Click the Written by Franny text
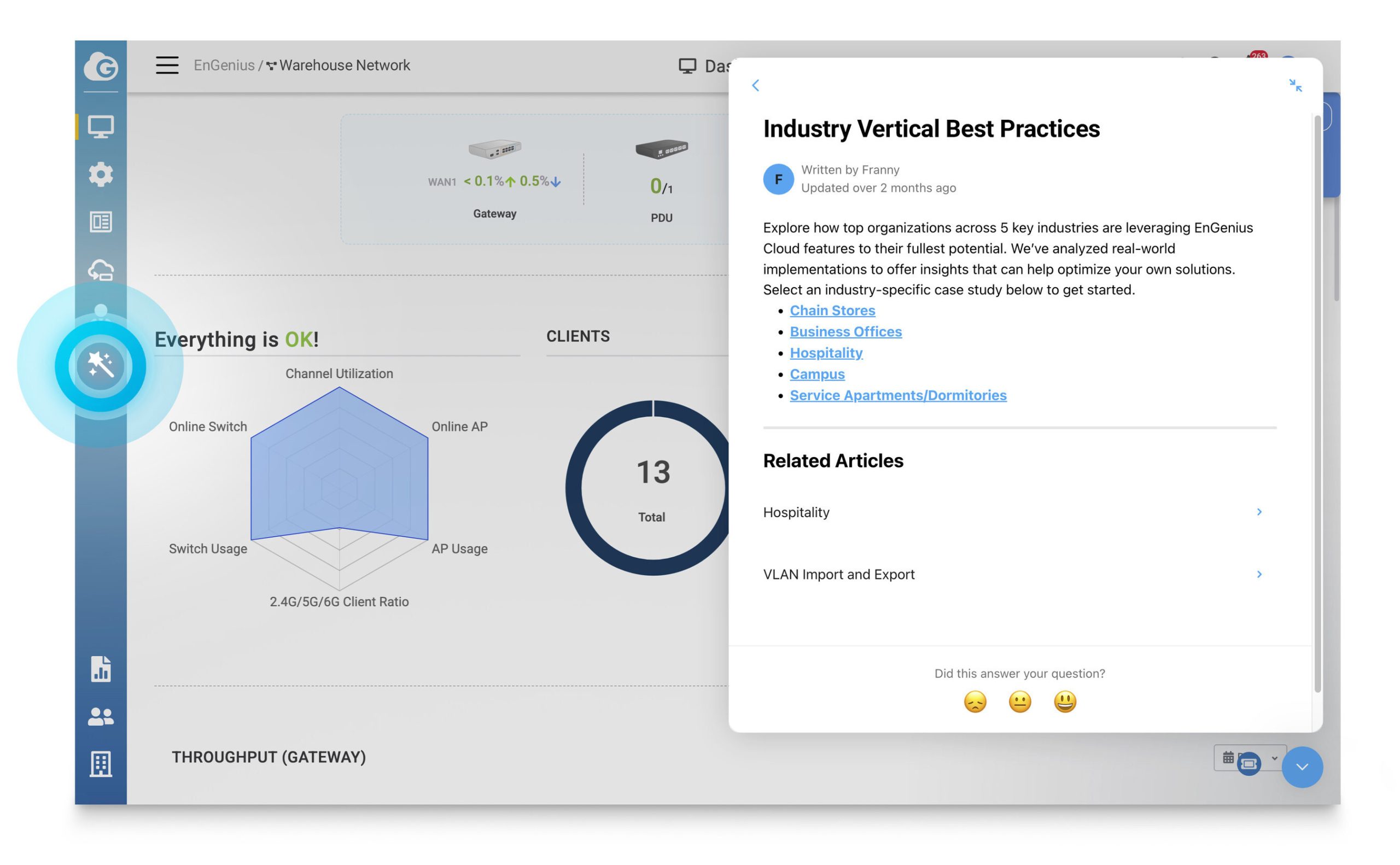The width and height of the screenshot is (1400, 865). (850, 170)
